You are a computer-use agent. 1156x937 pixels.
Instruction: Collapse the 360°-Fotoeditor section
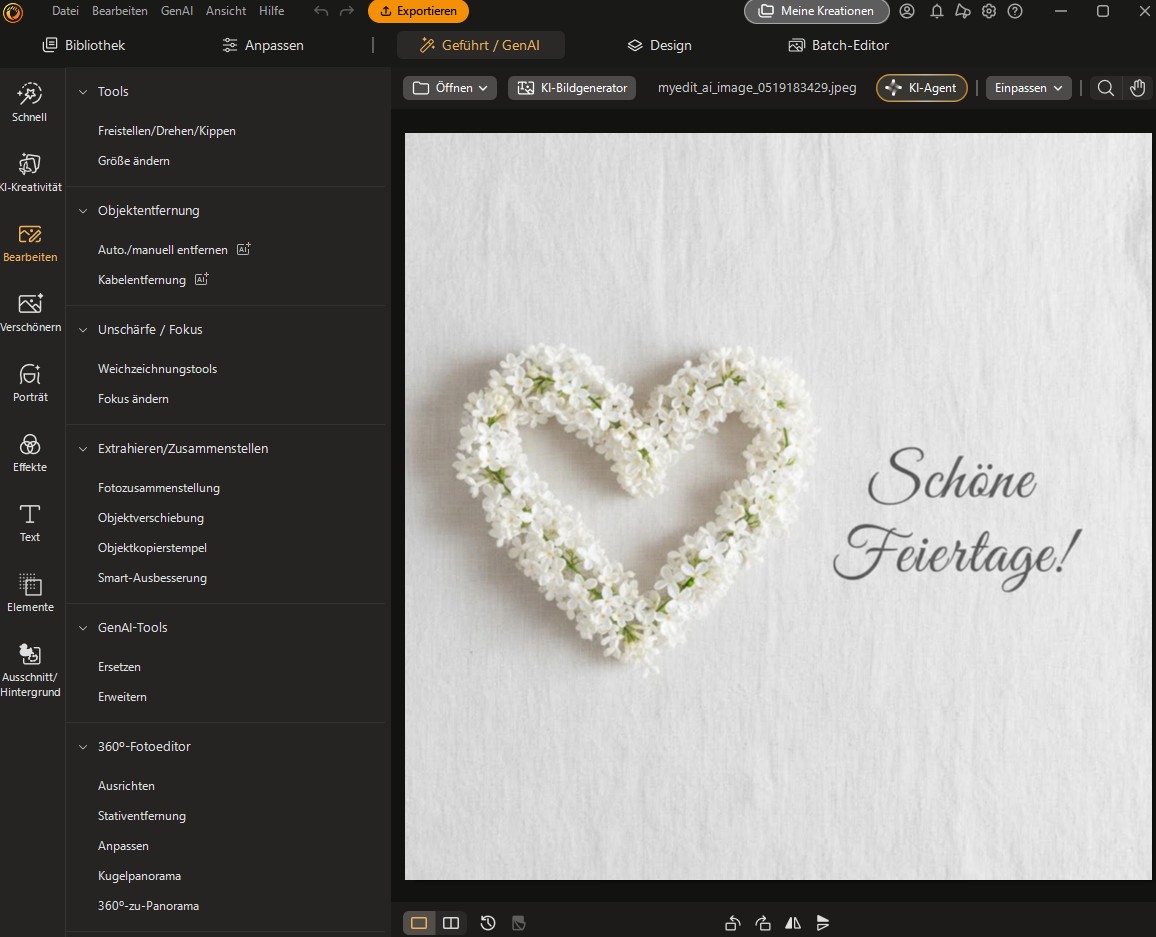click(83, 747)
